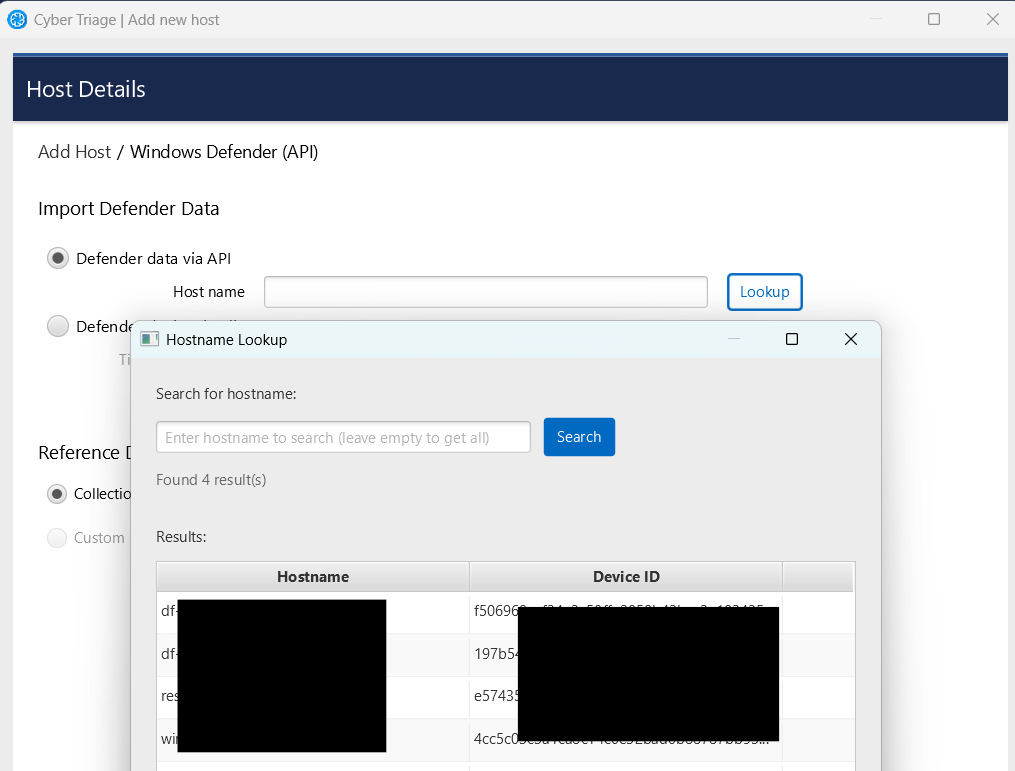The image size is (1015, 771).
Task: Click the Lookup button
Action: tap(764, 291)
